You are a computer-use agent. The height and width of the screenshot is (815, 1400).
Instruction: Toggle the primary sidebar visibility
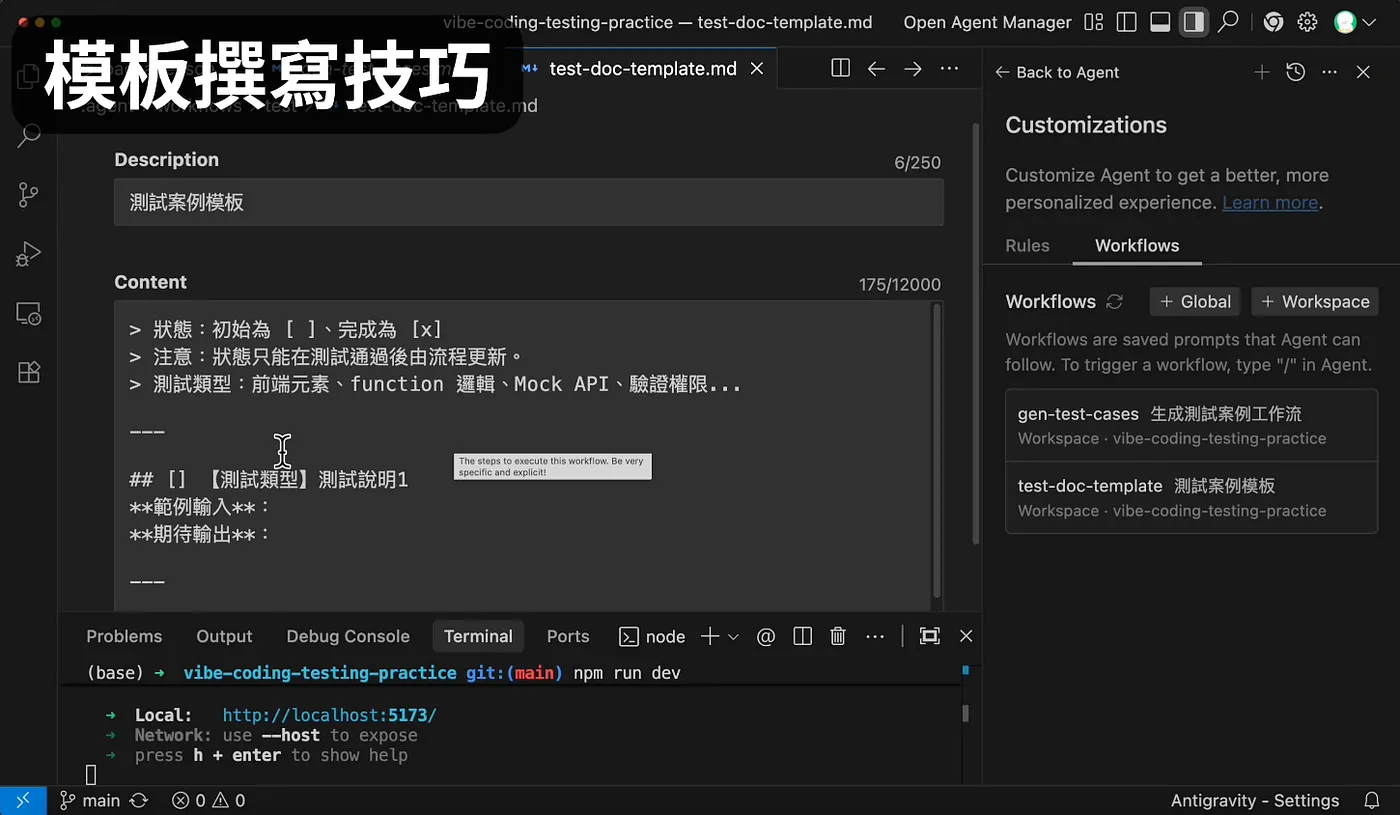tap(1127, 22)
